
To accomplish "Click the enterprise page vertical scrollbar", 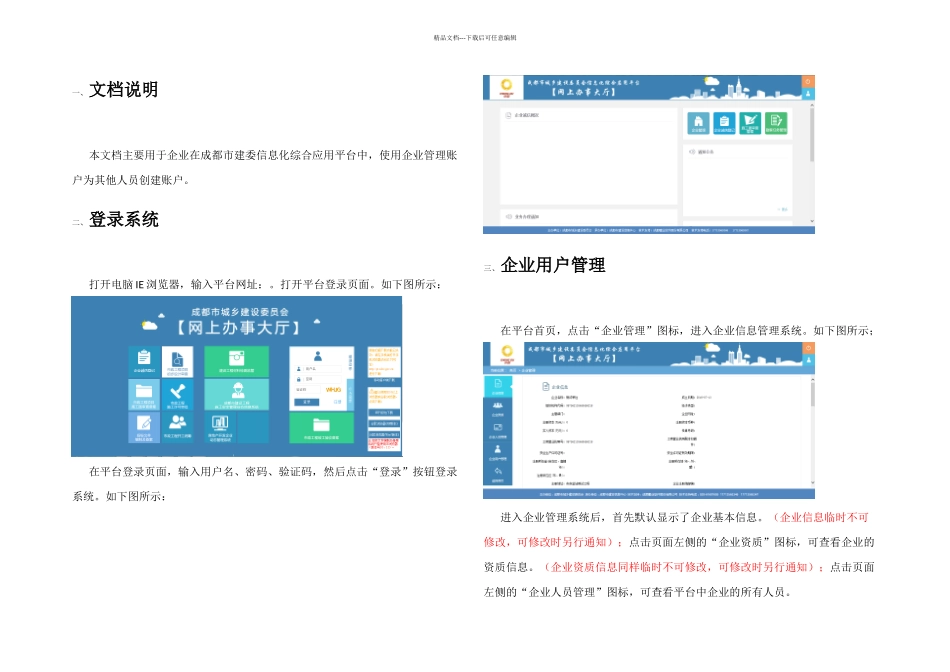I will click(812, 394).
